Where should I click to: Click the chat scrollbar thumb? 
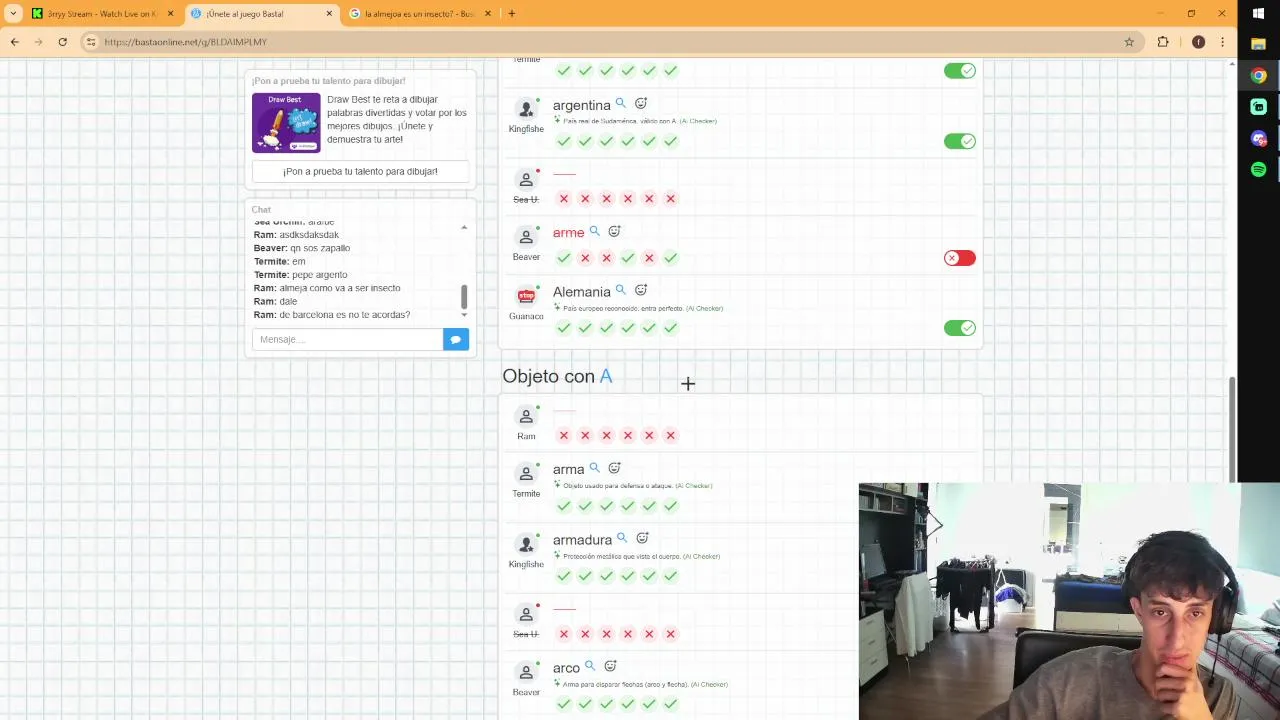point(463,296)
